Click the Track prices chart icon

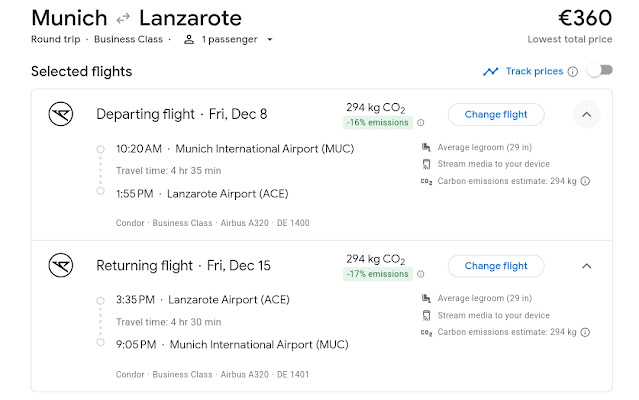[x=490, y=72]
